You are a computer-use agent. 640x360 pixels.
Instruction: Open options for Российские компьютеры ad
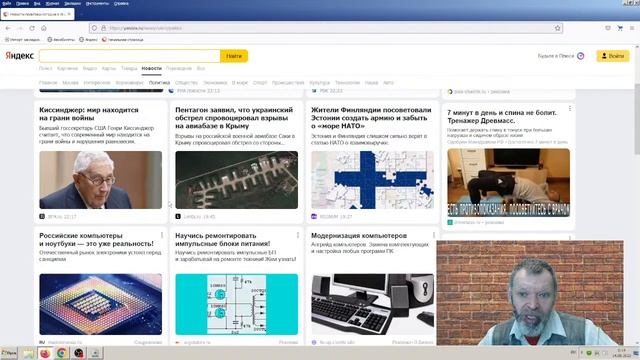(x=162, y=235)
